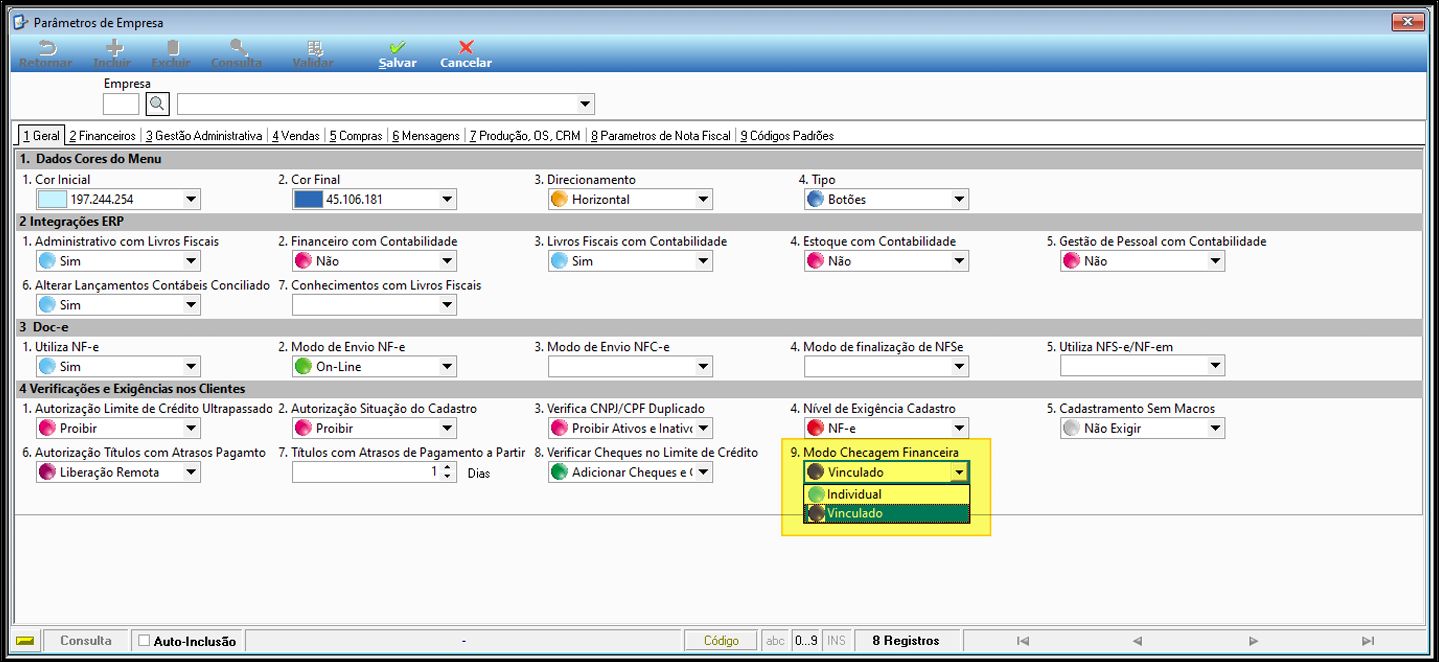This screenshot has width=1439, height=662.
Task: Go to first record navigation arrow
Action: (x=1022, y=640)
